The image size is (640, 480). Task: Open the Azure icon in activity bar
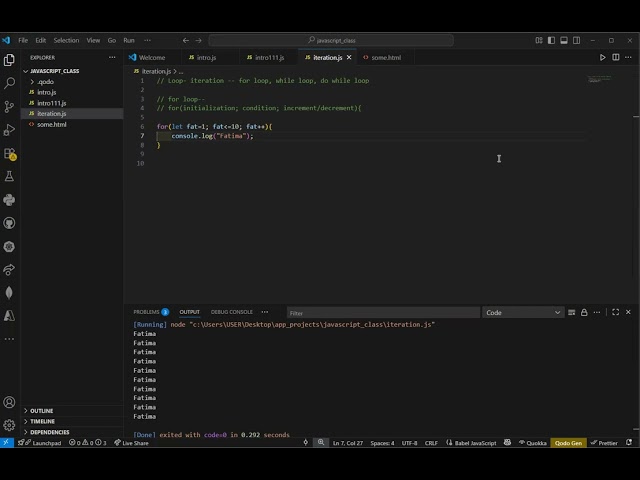(x=9, y=316)
